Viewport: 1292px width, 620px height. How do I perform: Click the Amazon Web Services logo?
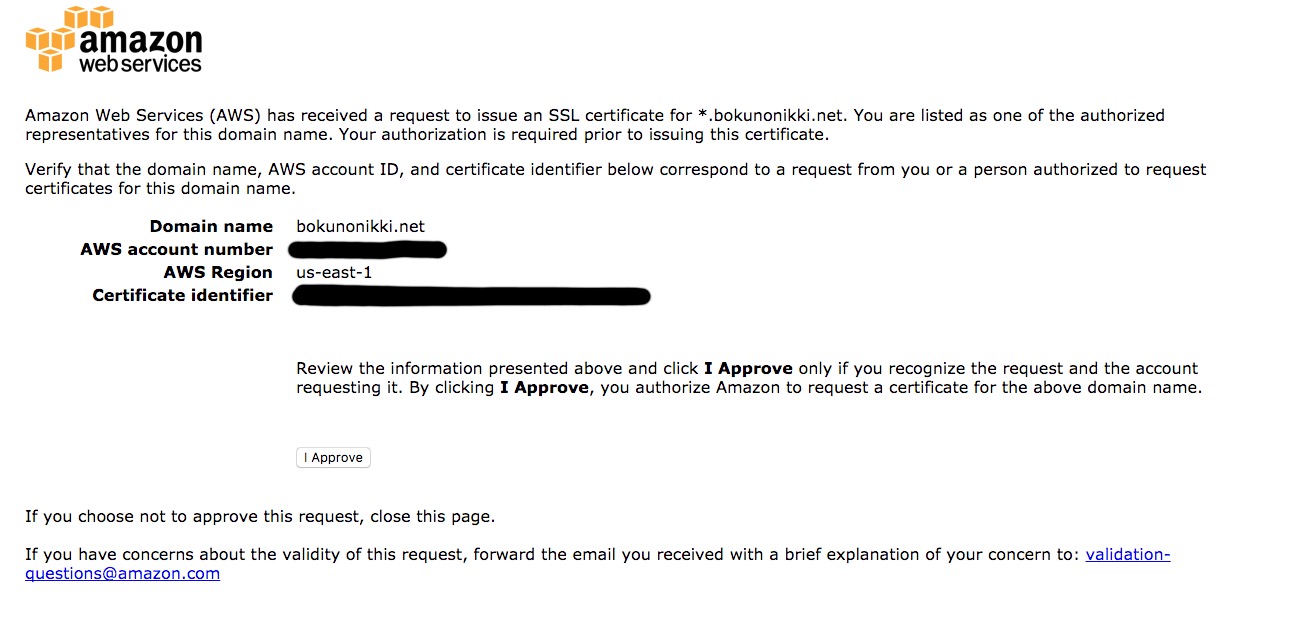click(113, 41)
